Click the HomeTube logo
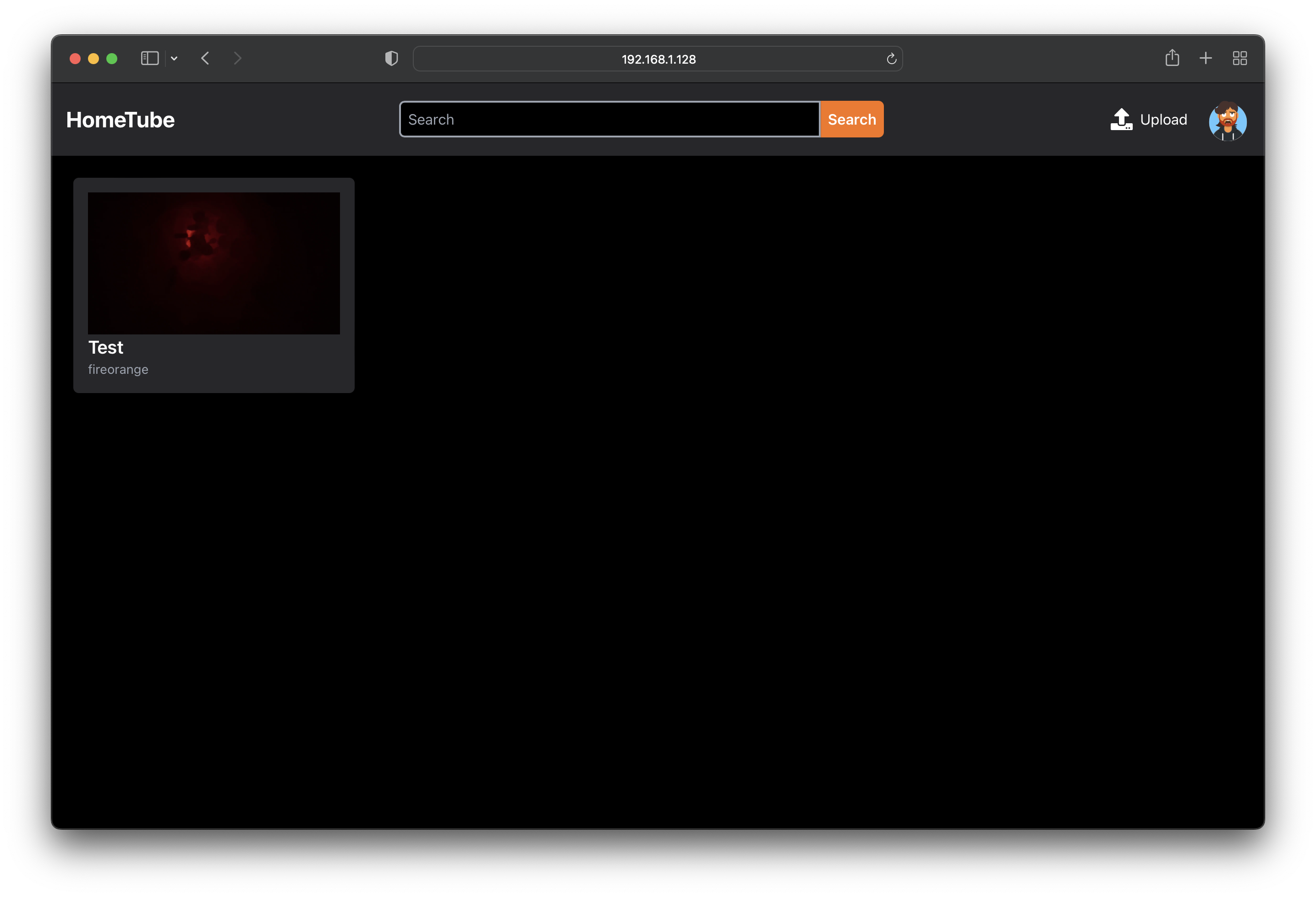Viewport: 1316px width, 897px height. pyautogui.click(x=120, y=119)
